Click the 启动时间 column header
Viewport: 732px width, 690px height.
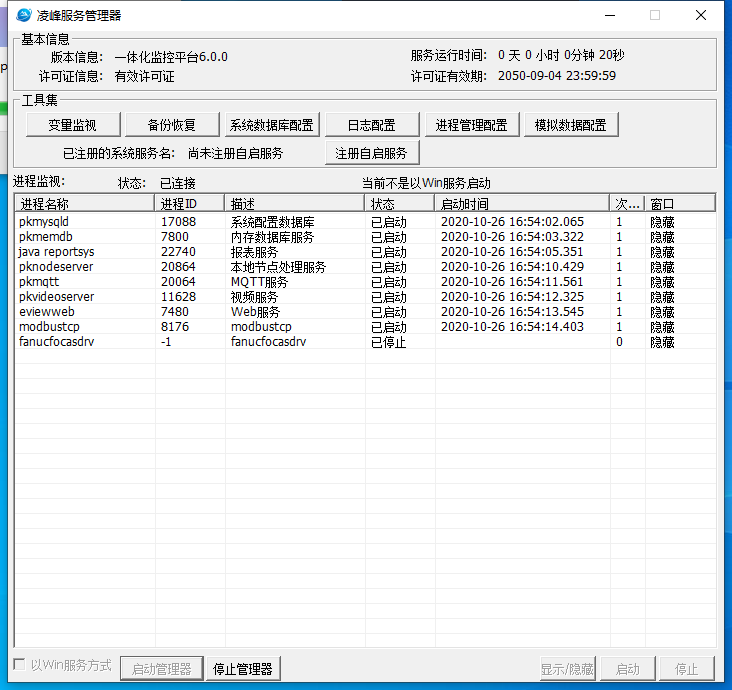click(522, 204)
